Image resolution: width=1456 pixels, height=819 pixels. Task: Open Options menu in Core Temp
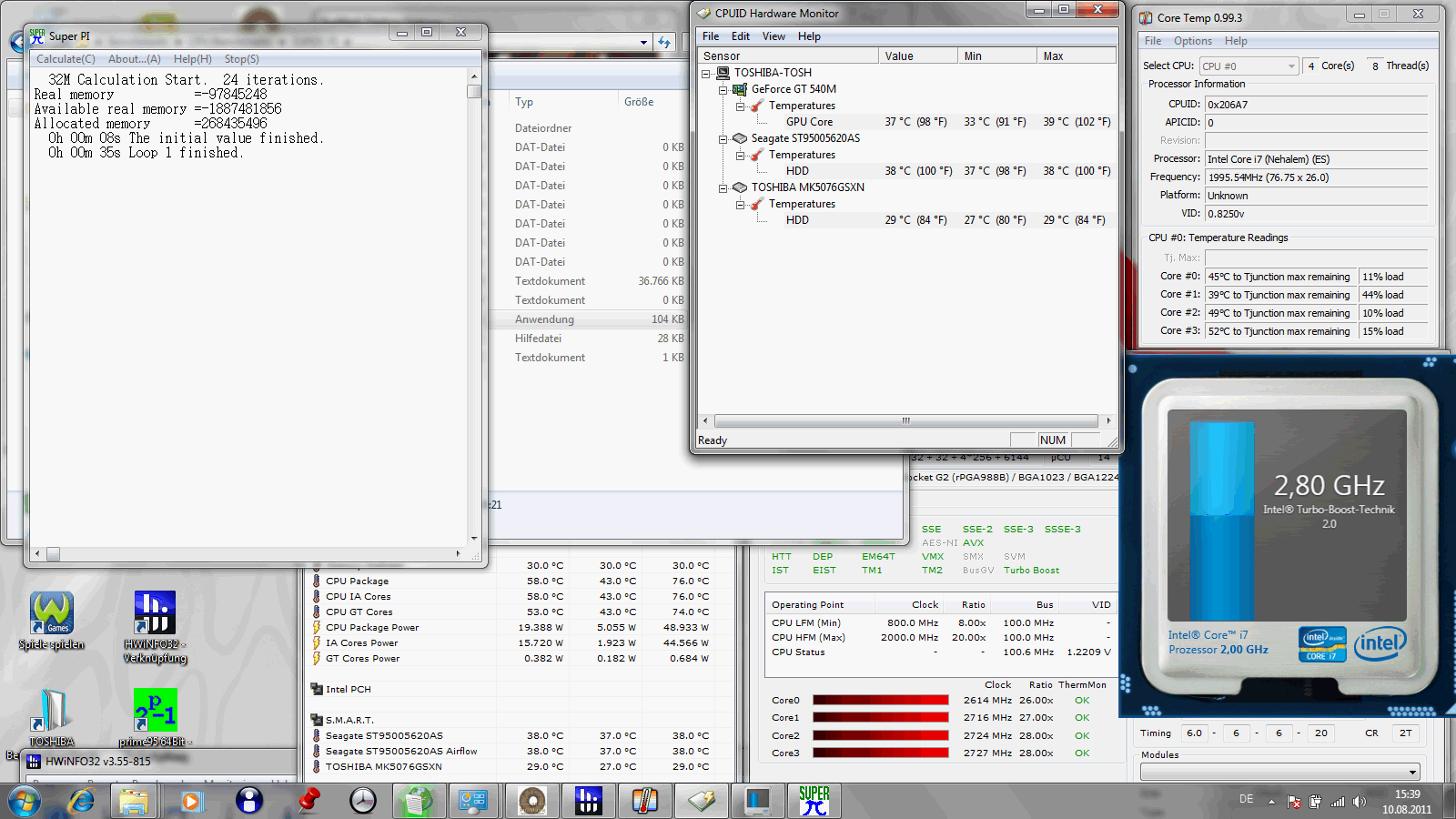pos(1192,41)
